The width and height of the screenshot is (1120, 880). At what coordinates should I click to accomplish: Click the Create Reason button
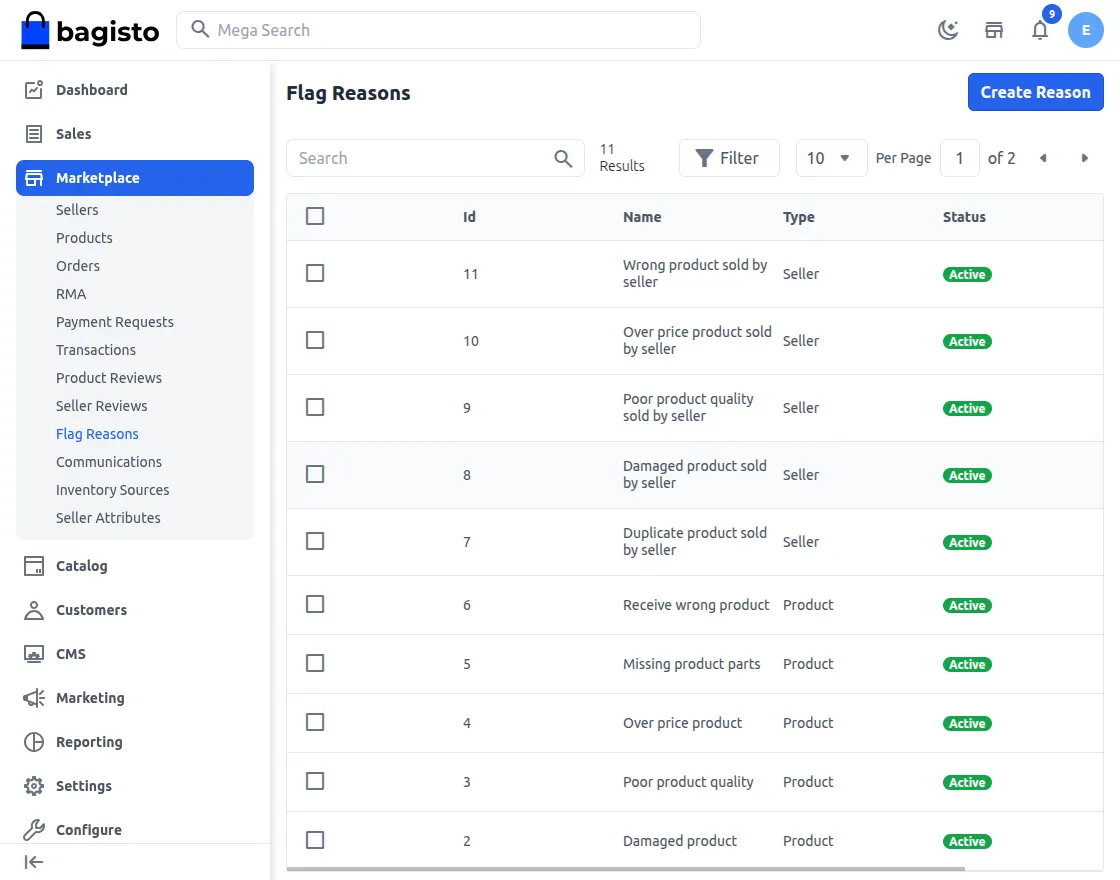click(1035, 91)
